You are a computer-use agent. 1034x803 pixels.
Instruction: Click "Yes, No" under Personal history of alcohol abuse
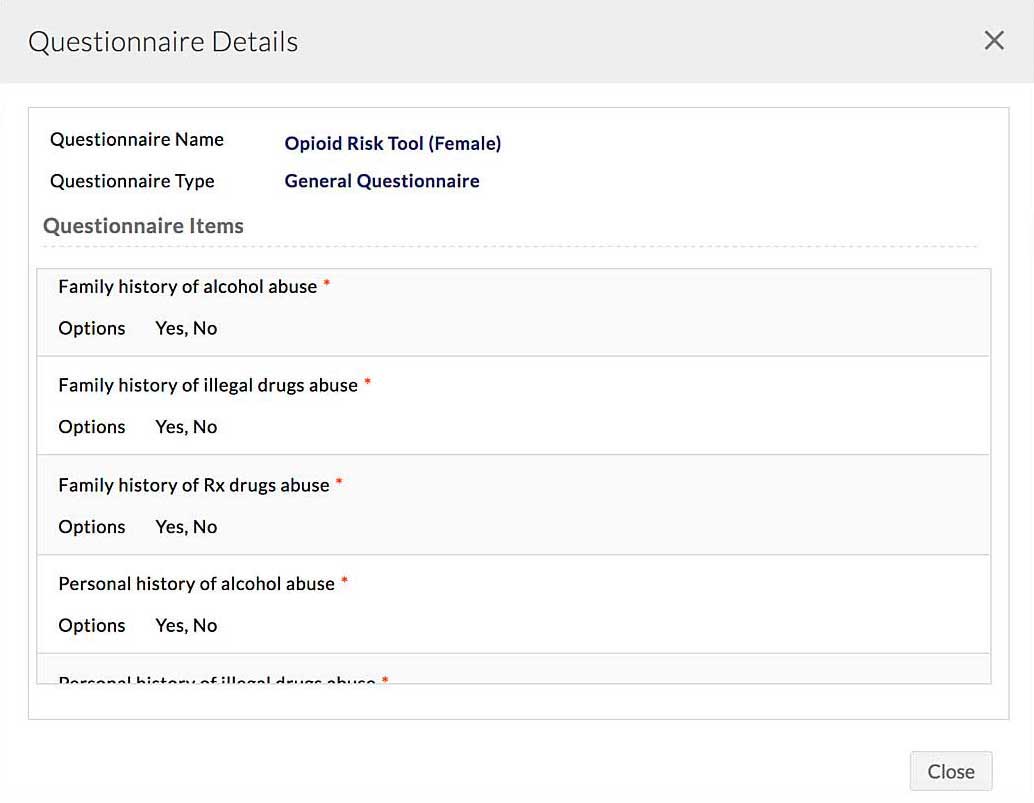click(x=186, y=626)
